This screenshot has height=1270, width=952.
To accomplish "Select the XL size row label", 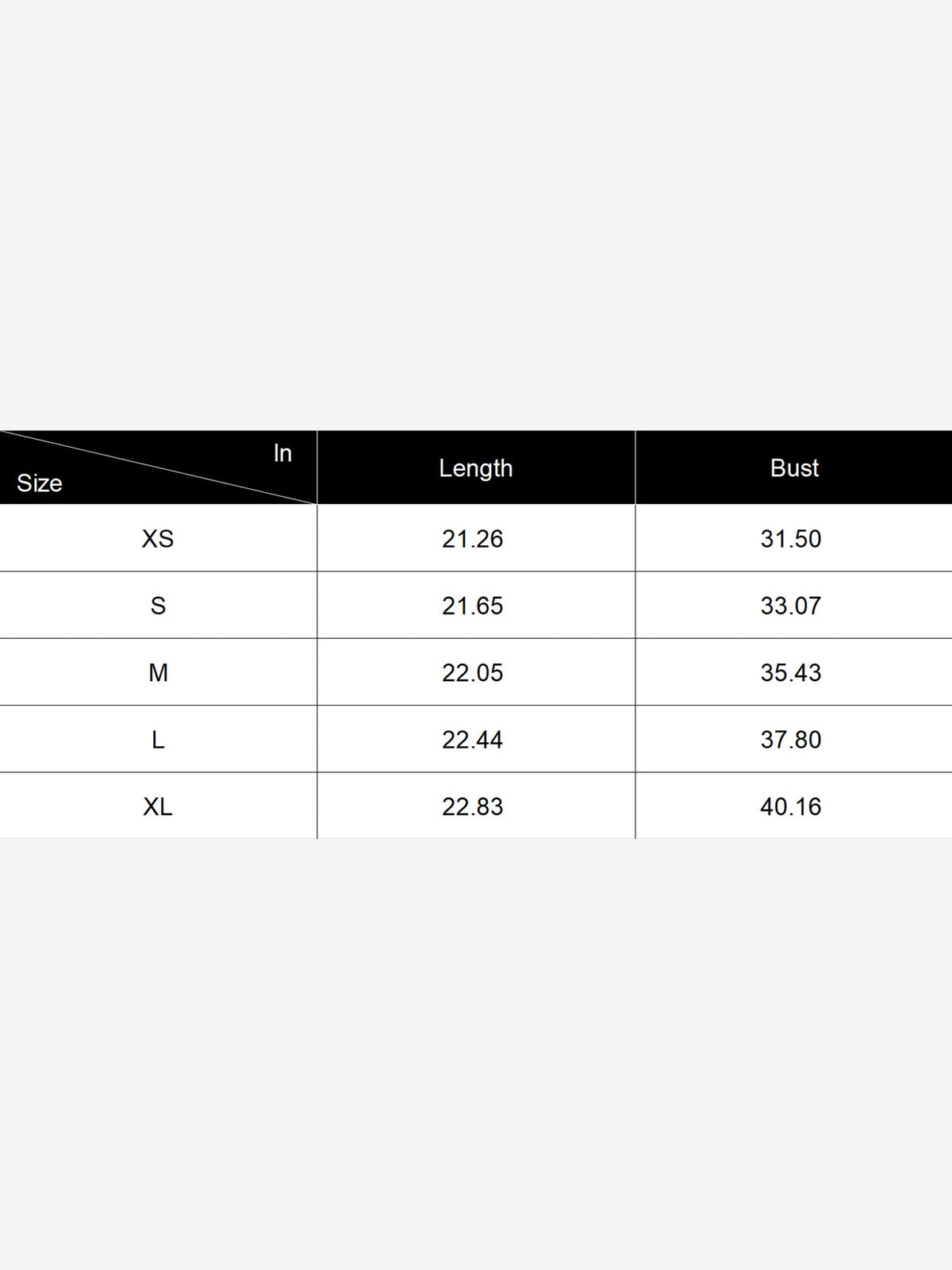I will coord(158,807).
